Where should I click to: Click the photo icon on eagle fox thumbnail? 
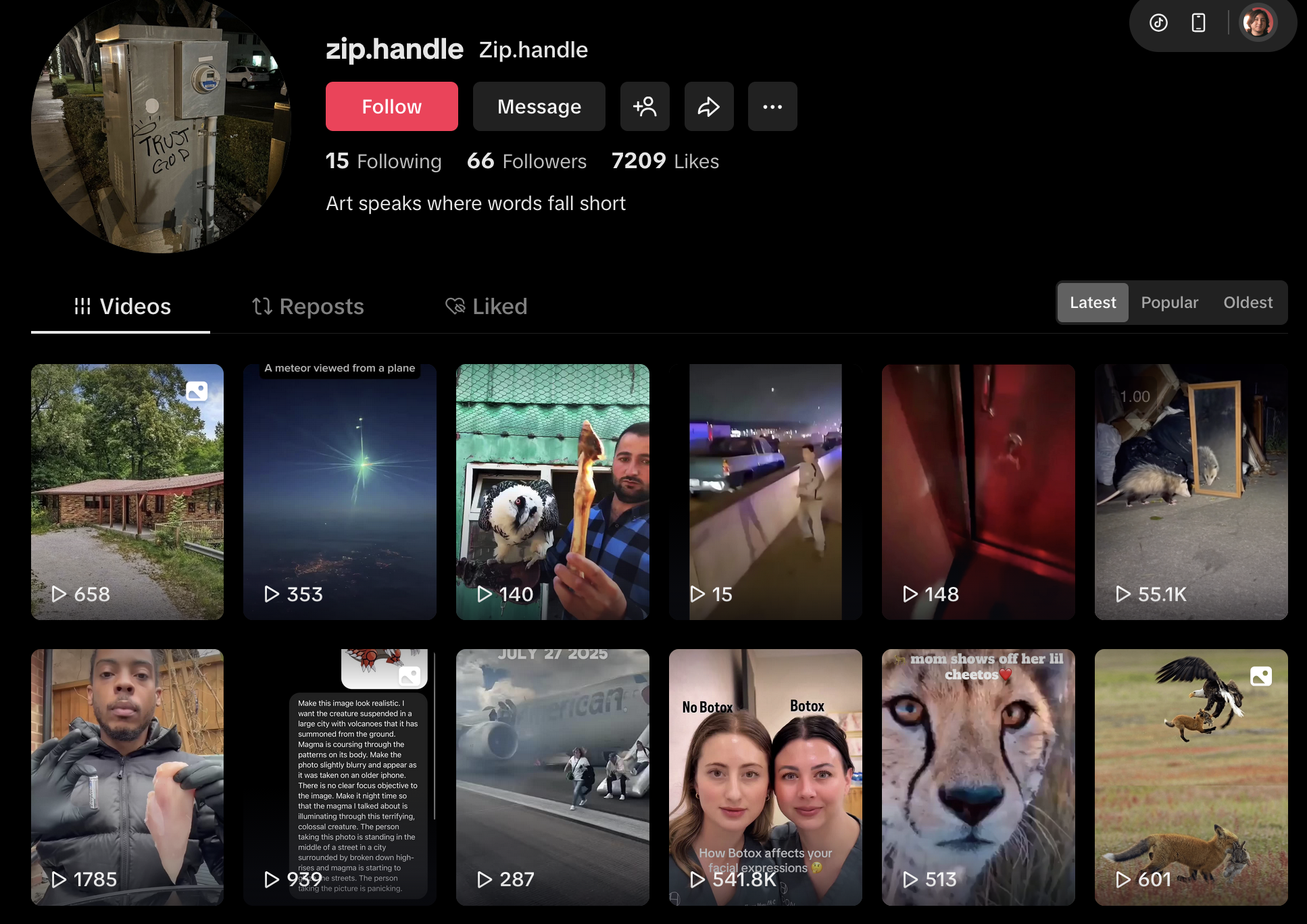[1260, 676]
